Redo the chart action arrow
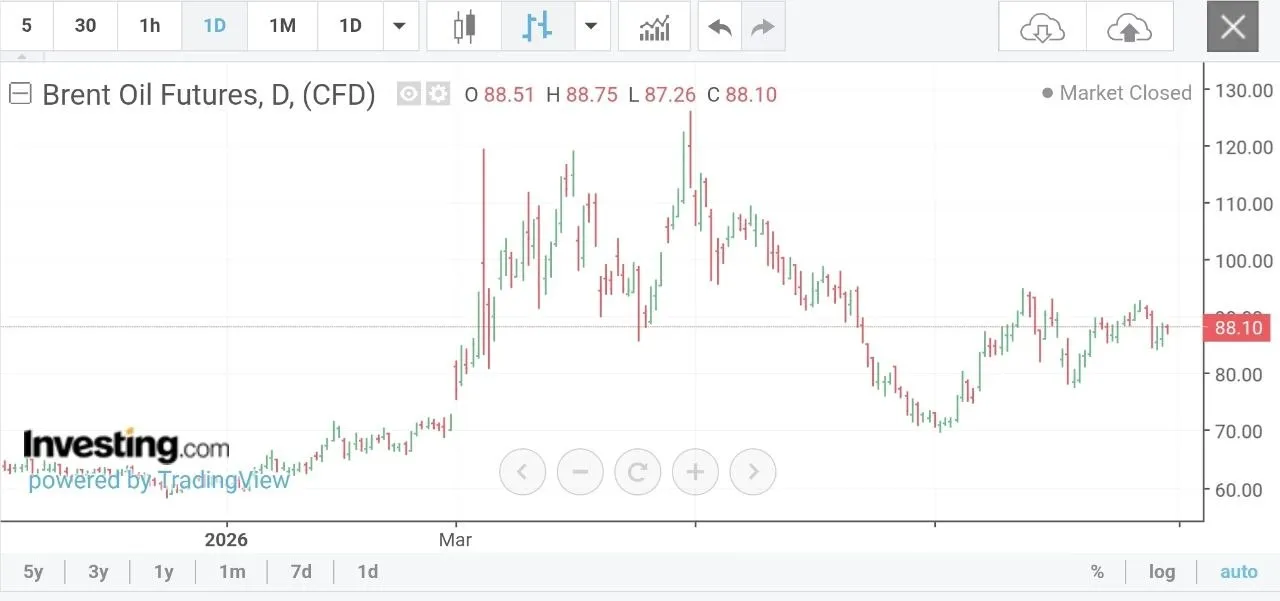1280x601 pixels. coord(763,26)
